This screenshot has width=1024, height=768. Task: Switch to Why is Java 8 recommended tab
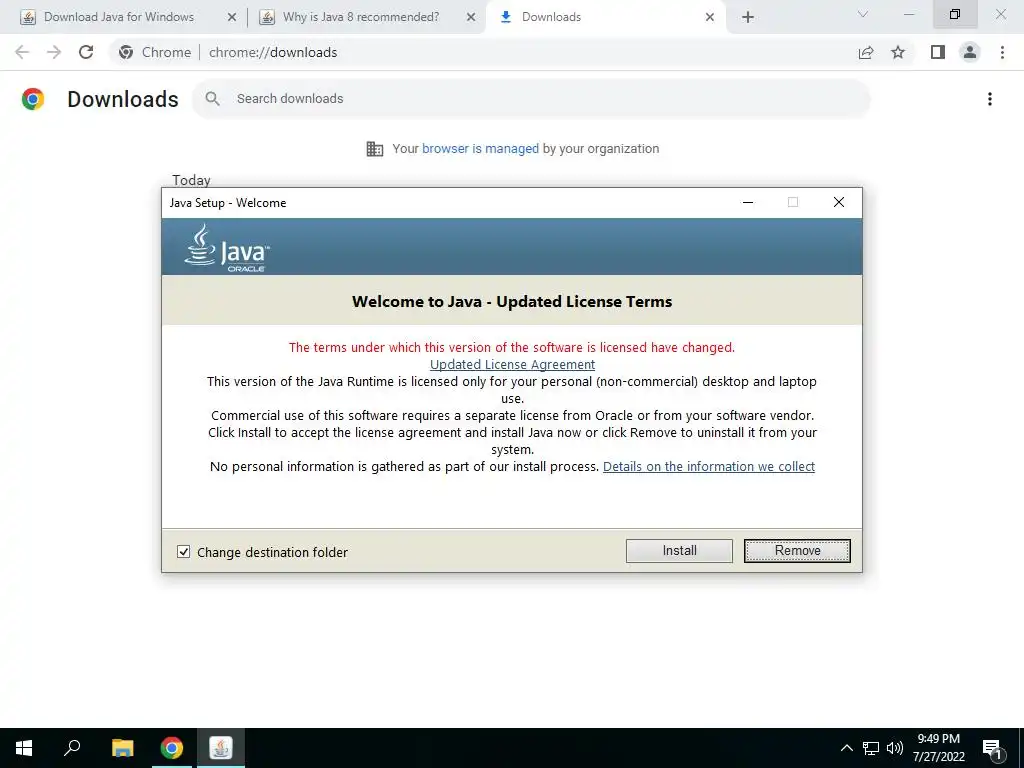360,17
